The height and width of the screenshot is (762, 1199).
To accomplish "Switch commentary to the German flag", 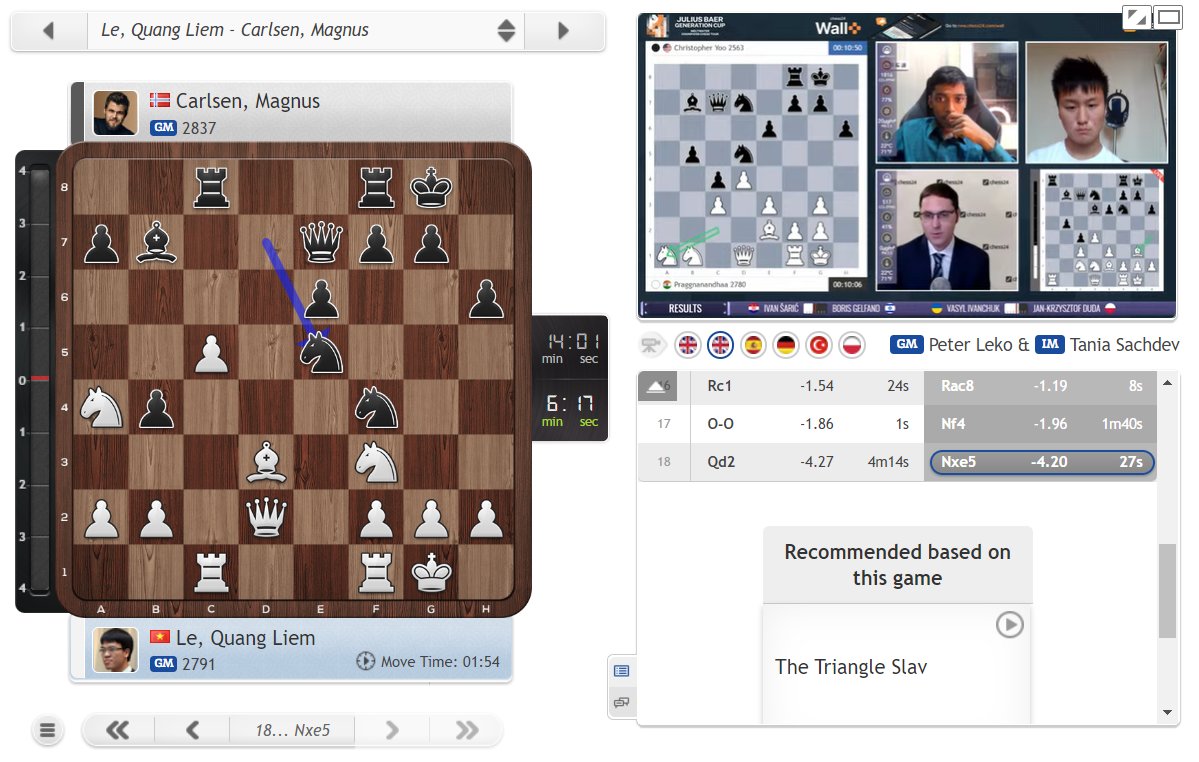I will coord(785,345).
